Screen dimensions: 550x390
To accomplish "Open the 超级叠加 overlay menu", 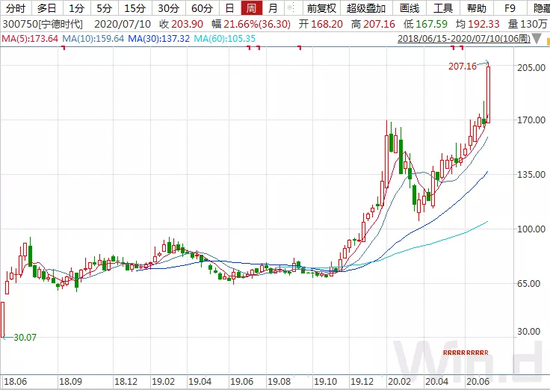I will tap(366, 8).
